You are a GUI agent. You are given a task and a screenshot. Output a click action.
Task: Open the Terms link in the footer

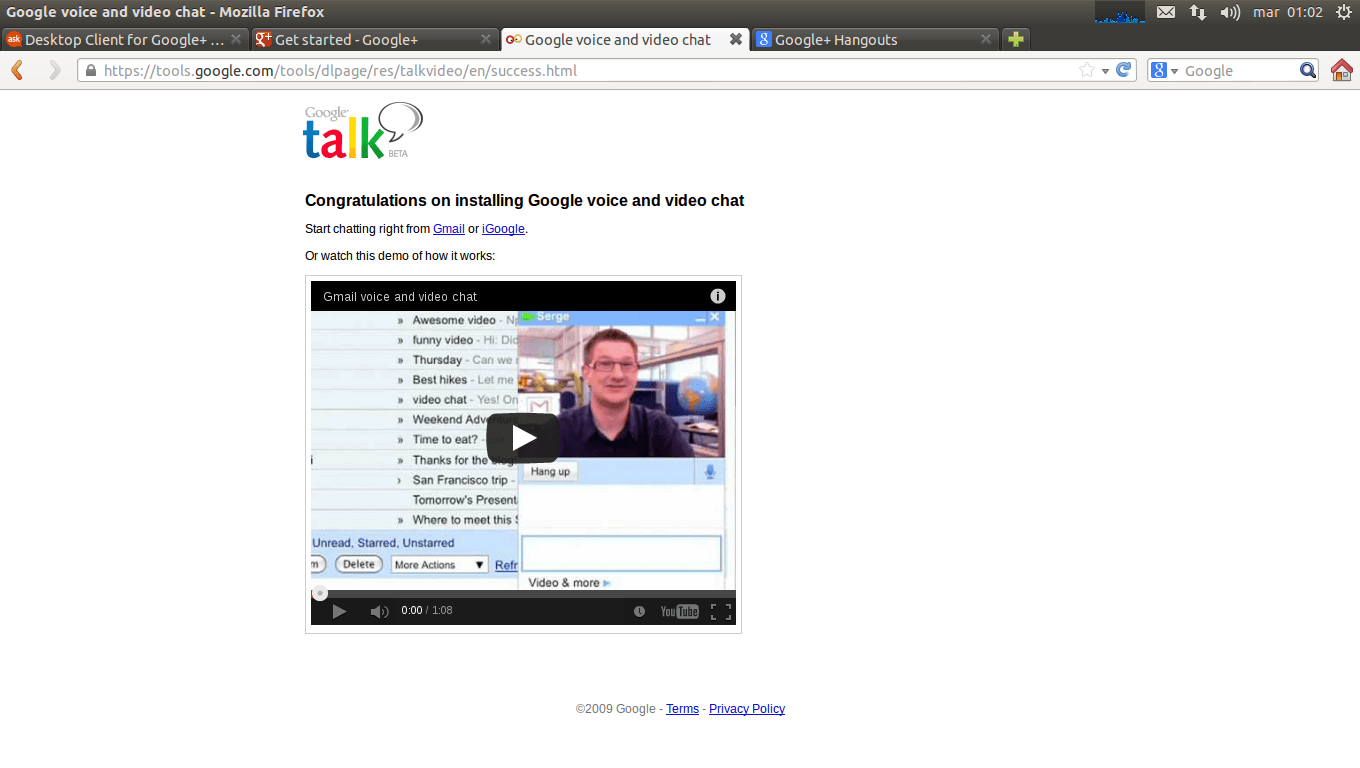click(683, 709)
